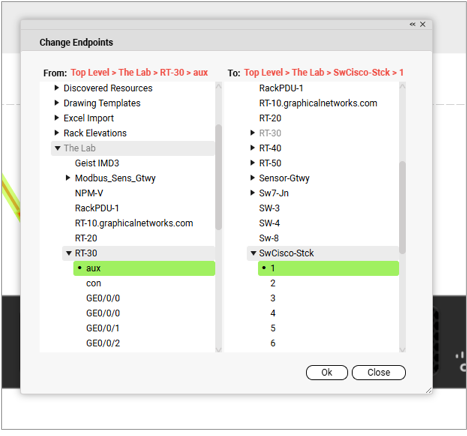Click the Ok button
Viewport: 467px width, 436px height.
[x=327, y=372]
